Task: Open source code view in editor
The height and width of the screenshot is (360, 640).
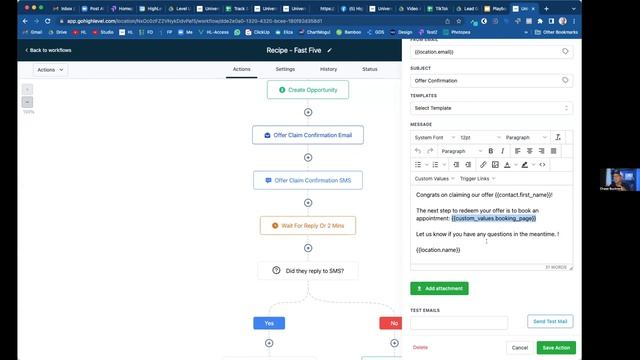Action: (542, 164)
